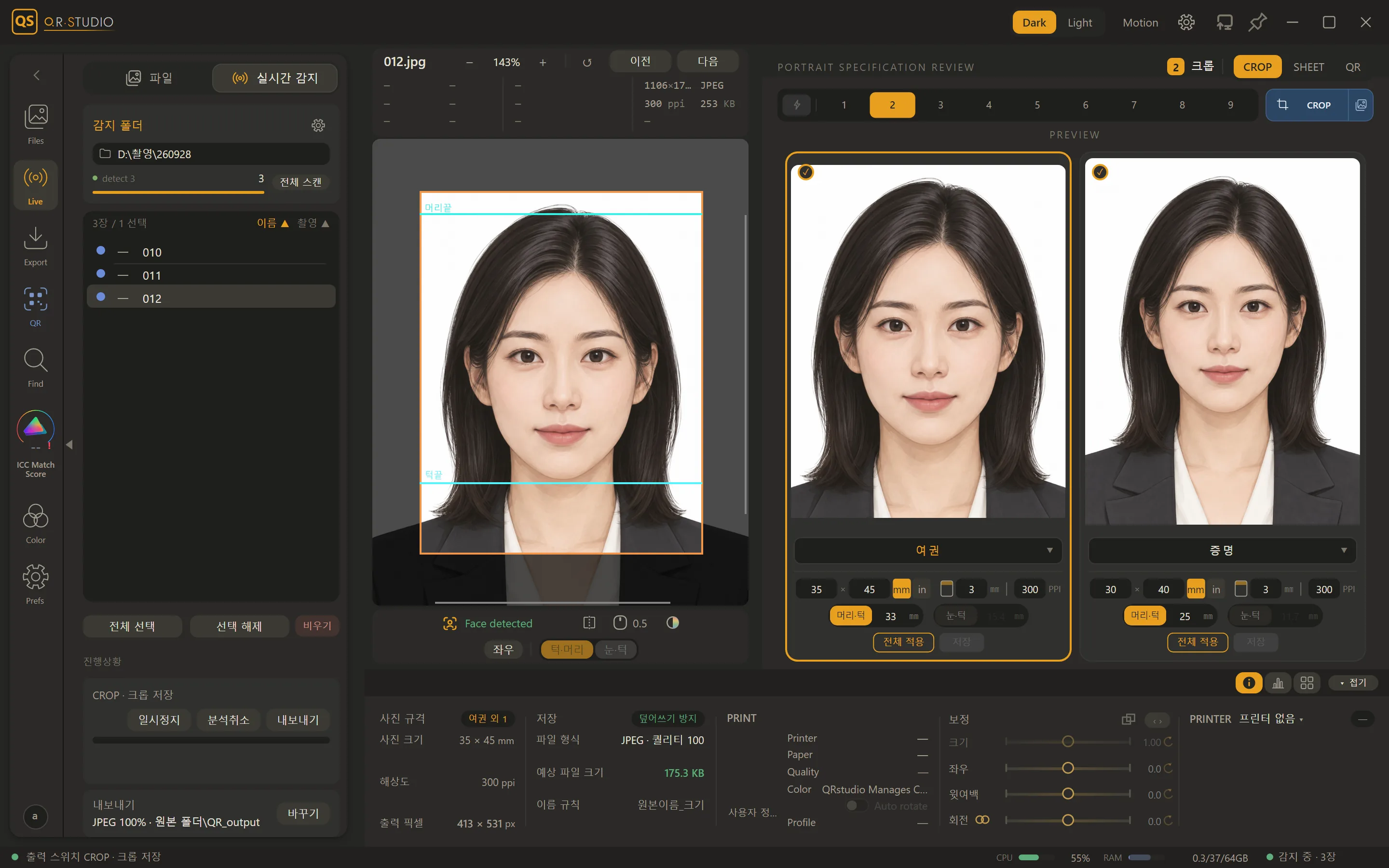Select preset slot 3
Screen dimensions: 1389x868
940,105
